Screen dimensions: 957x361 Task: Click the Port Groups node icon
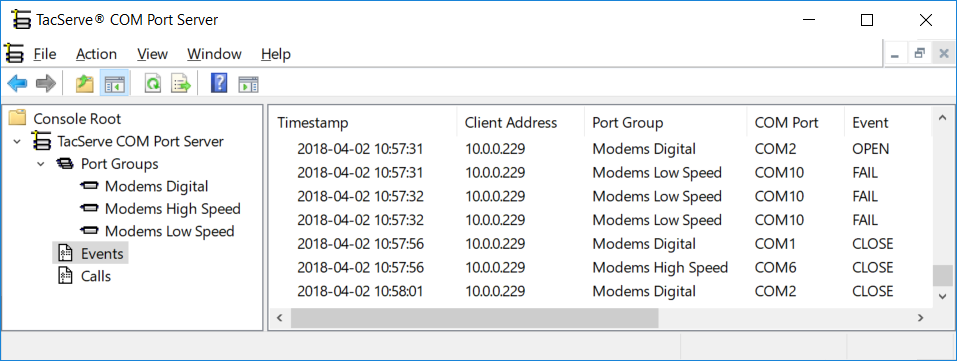click(65, 164)
